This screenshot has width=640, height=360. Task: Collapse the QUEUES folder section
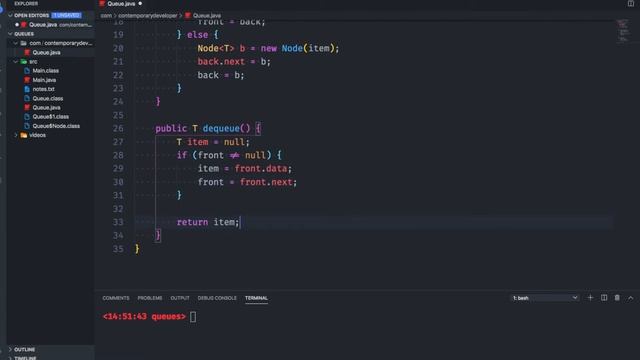tap(10, 34)
